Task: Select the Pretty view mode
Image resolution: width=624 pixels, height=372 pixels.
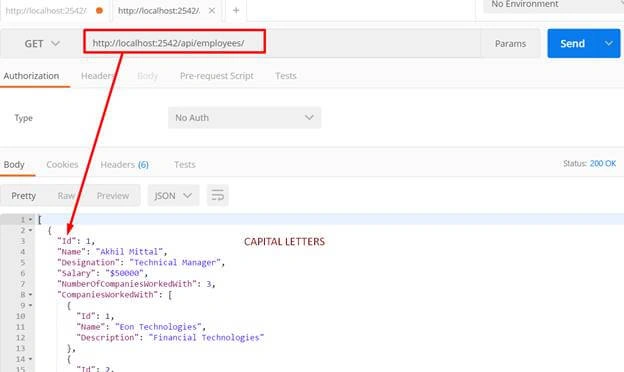Action: [23, 196]
